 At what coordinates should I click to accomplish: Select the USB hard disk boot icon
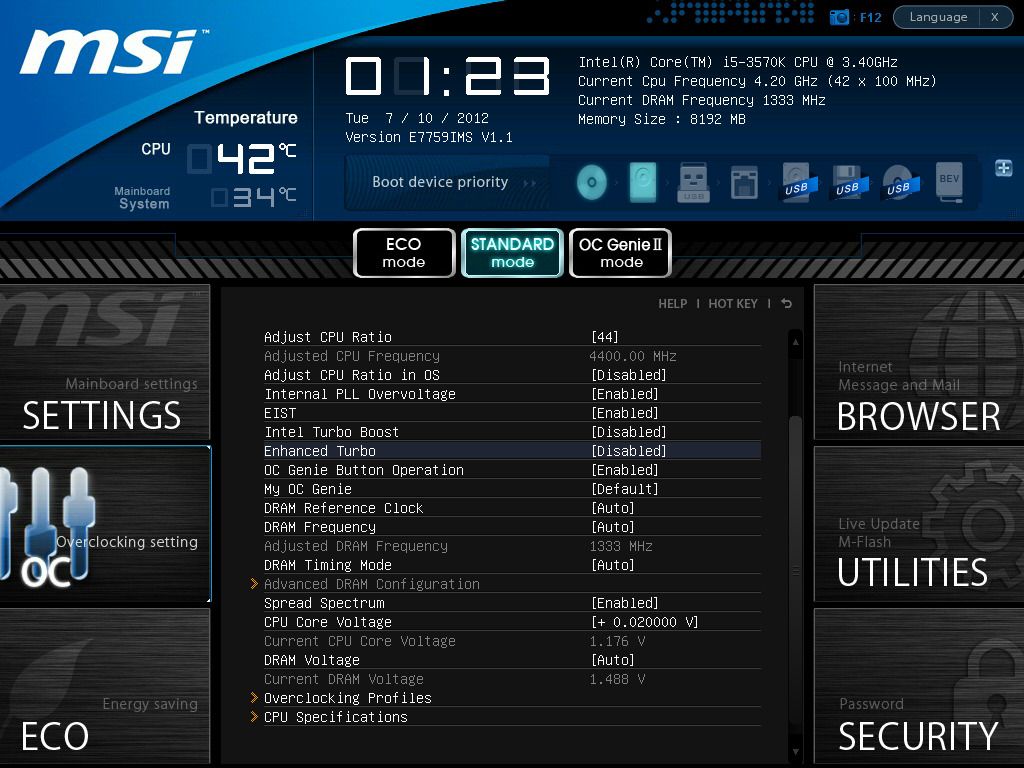797,184
